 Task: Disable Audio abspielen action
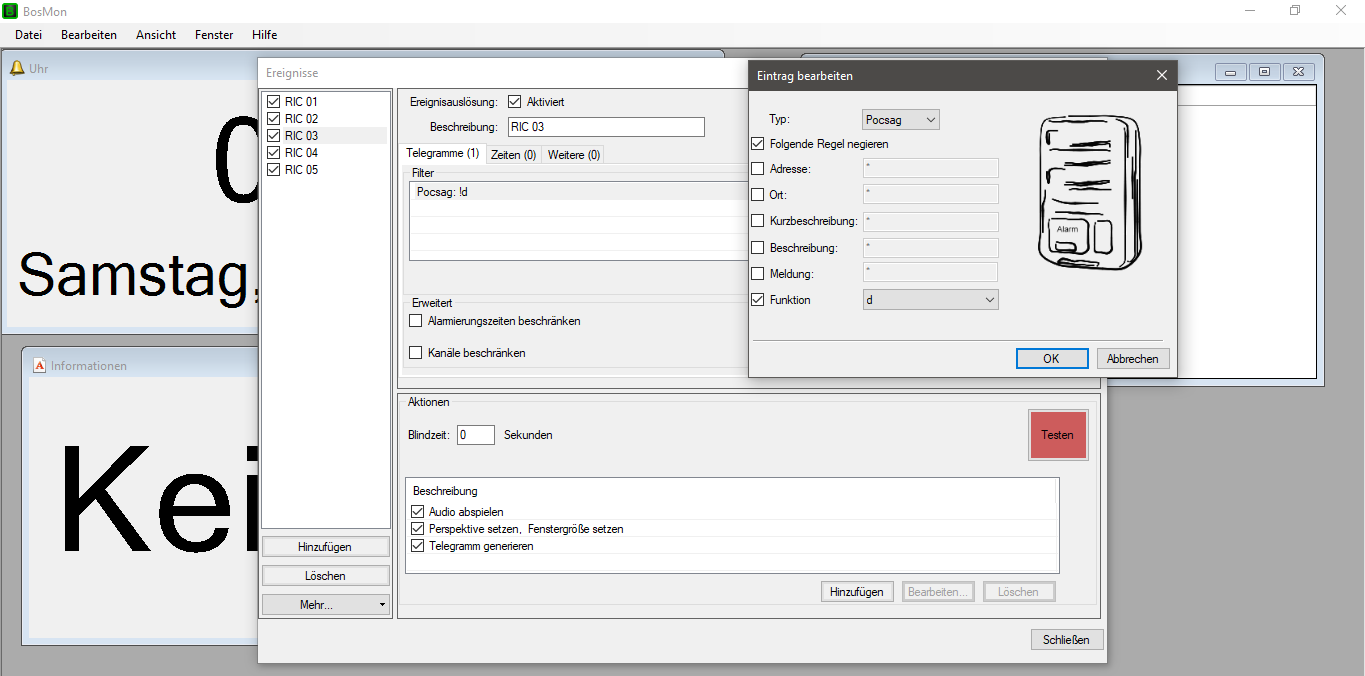click(417, 511)
